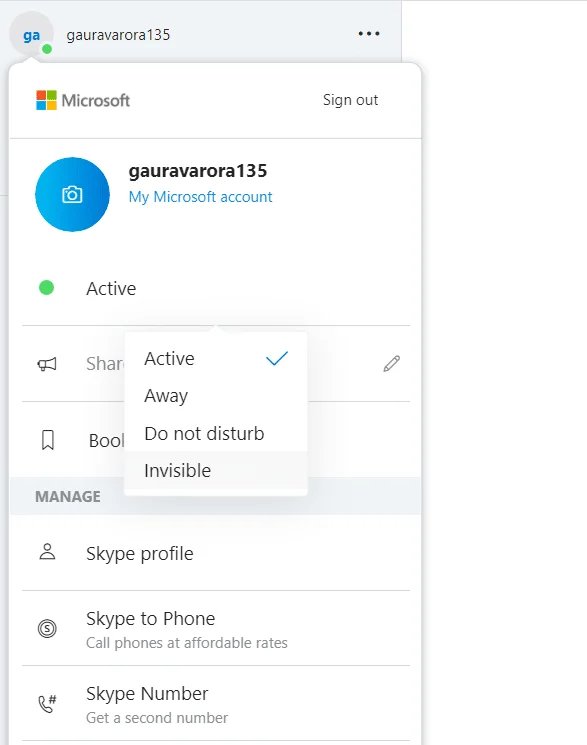
Task: Open Skype to Phone option
Action: pos(216,629)
